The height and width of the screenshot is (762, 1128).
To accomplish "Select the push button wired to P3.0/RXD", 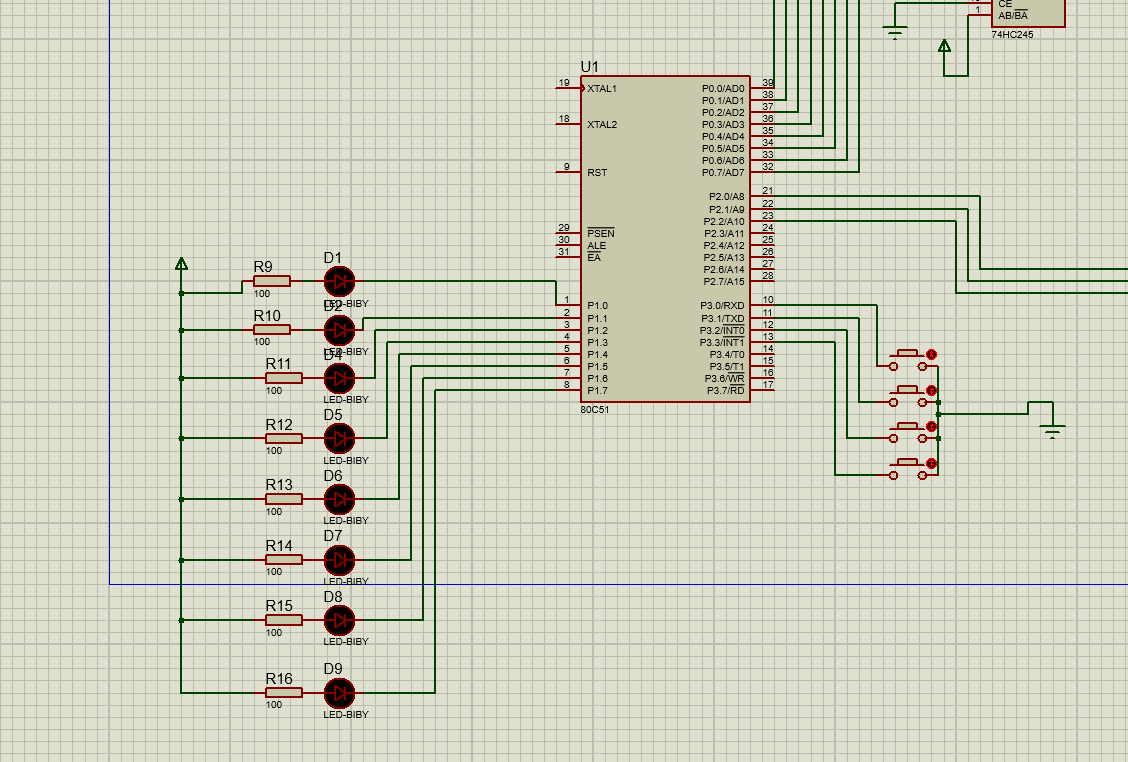I will (909, 359).
